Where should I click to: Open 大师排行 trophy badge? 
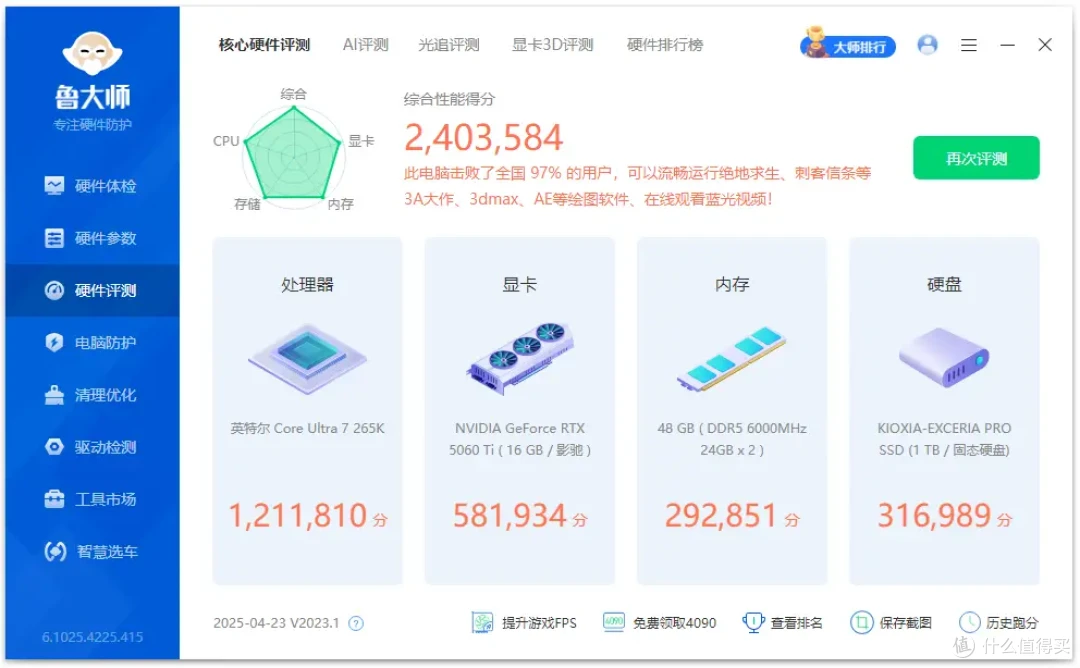pyautogui.click(x=848, y=45)
